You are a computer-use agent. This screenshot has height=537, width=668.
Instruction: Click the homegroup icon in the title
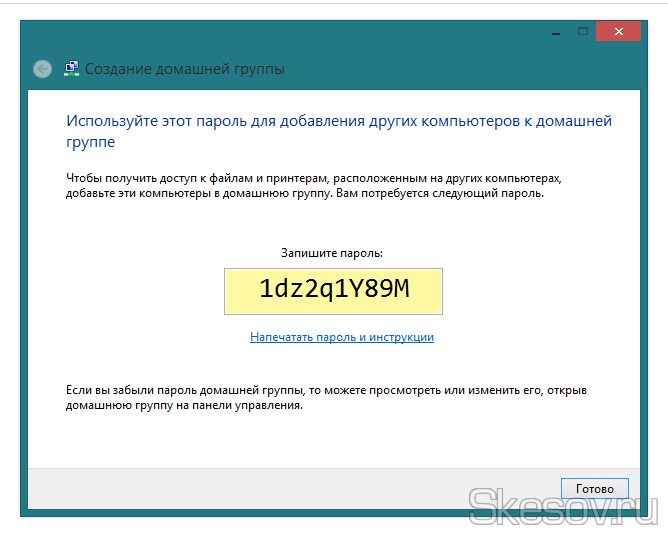click(x=71, y=69)
